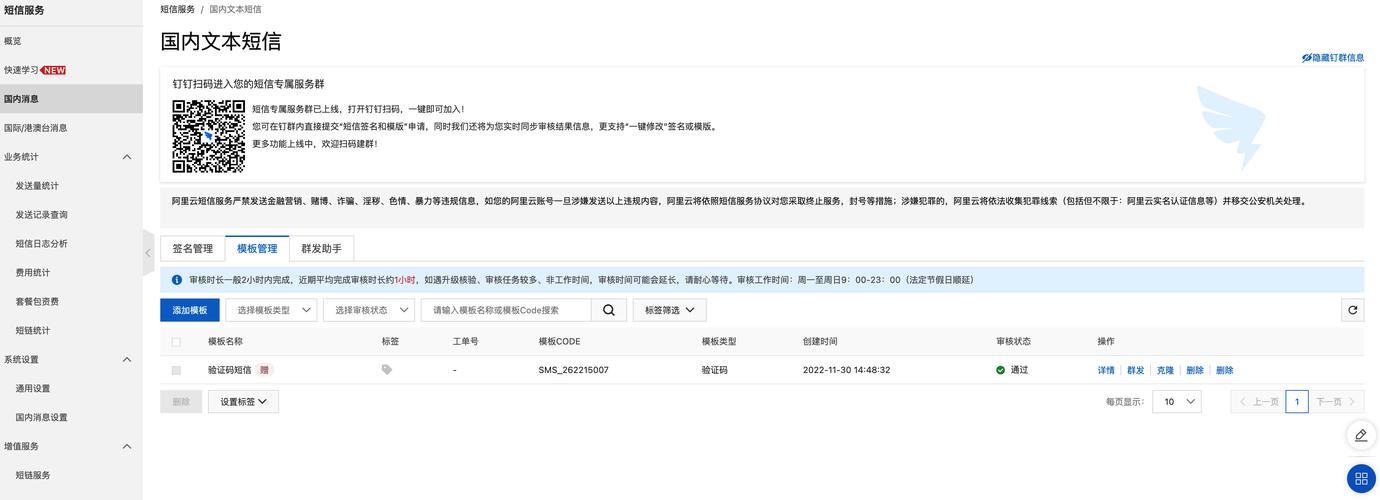Click the blue info icon in notice bar

[177, 280]
